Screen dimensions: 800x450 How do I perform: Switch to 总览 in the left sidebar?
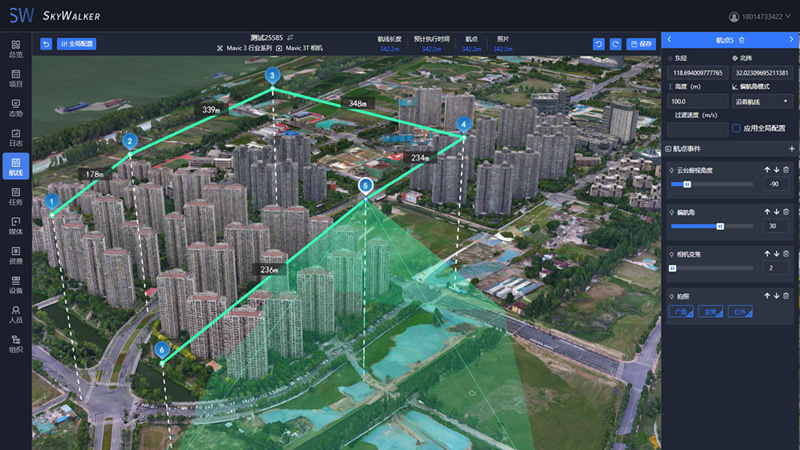(15, 49)
